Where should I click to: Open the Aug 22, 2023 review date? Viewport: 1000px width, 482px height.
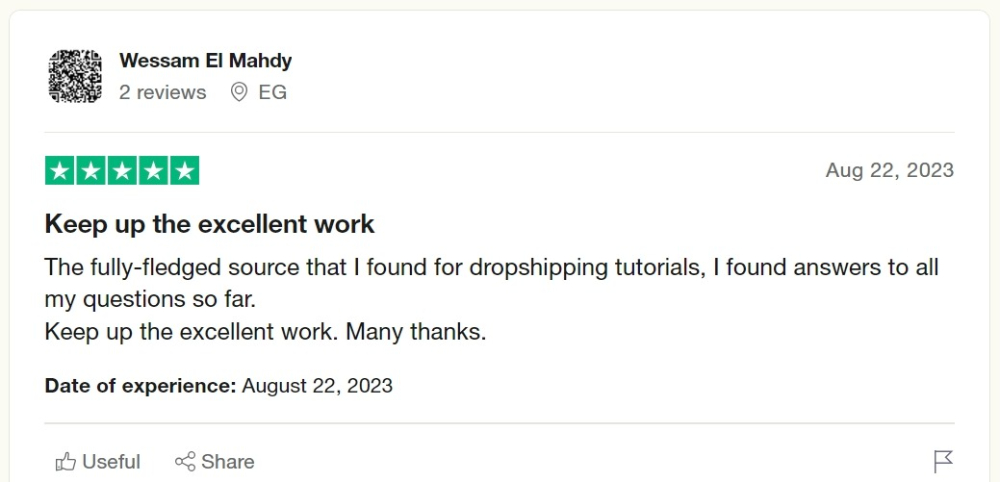890,170
